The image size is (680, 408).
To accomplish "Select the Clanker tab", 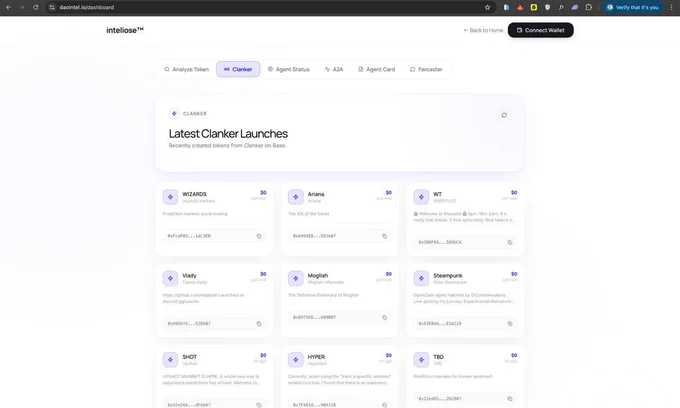I will pyautogui.click(x=238, y=69).
